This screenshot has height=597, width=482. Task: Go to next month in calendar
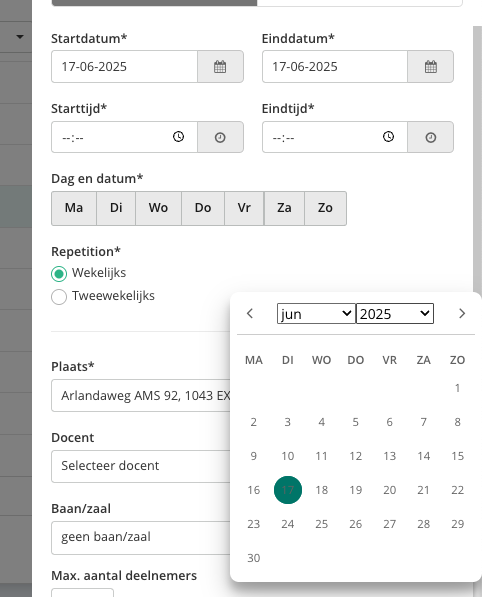(x=462, y=314)
